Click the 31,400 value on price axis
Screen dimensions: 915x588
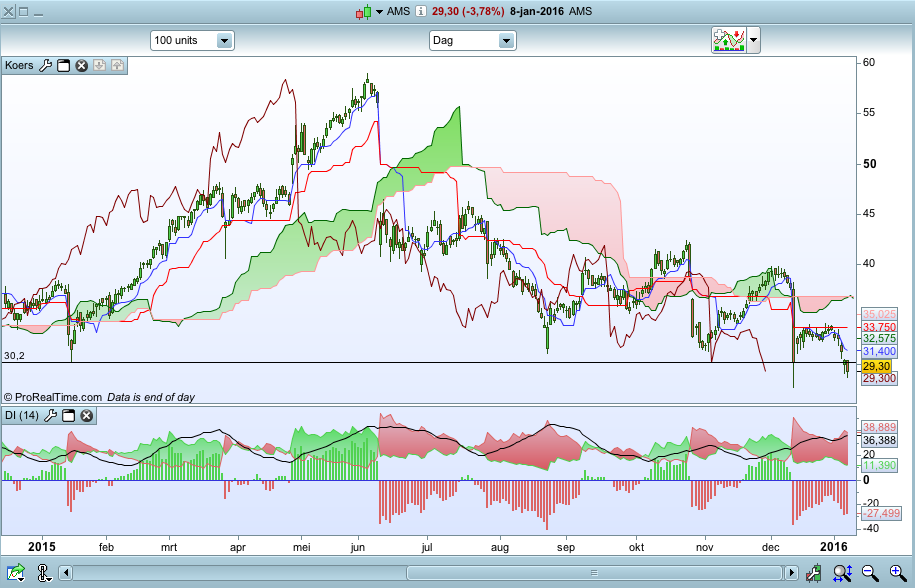[879, 351]
